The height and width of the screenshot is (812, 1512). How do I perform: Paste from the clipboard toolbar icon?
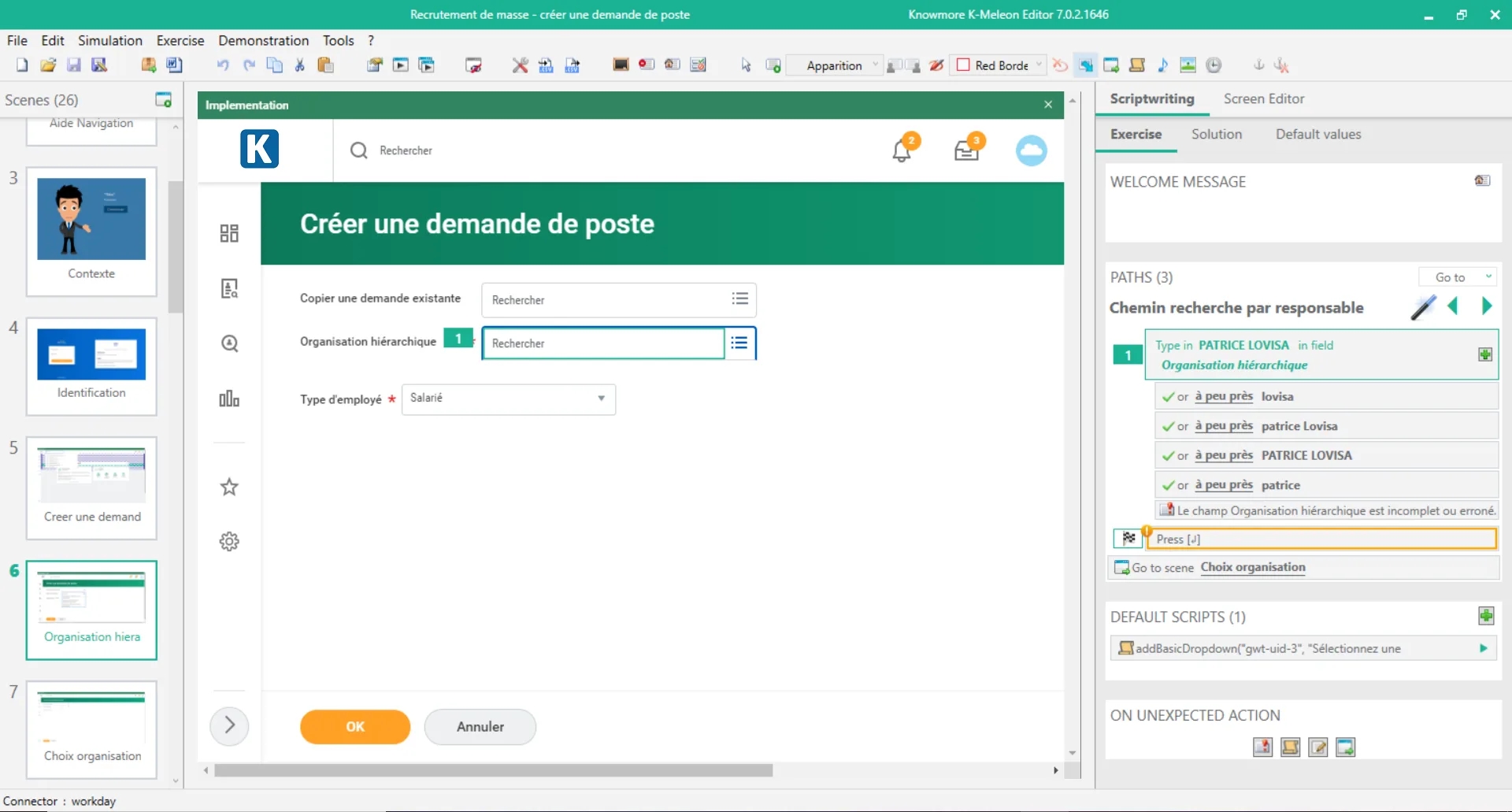(325, 65)
